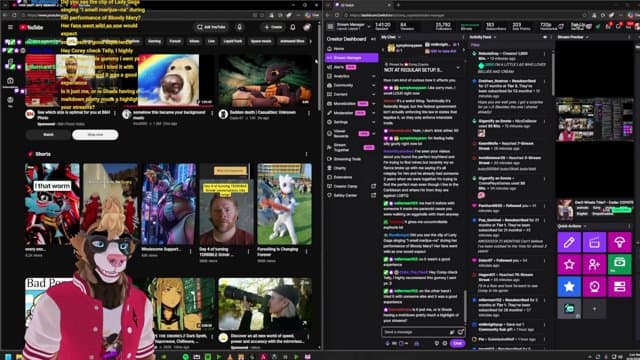Open Extensions in the dashboard sidebar
Image resolution: width=640 pixels, height=360 pixels.
click(x=351, y=177)
